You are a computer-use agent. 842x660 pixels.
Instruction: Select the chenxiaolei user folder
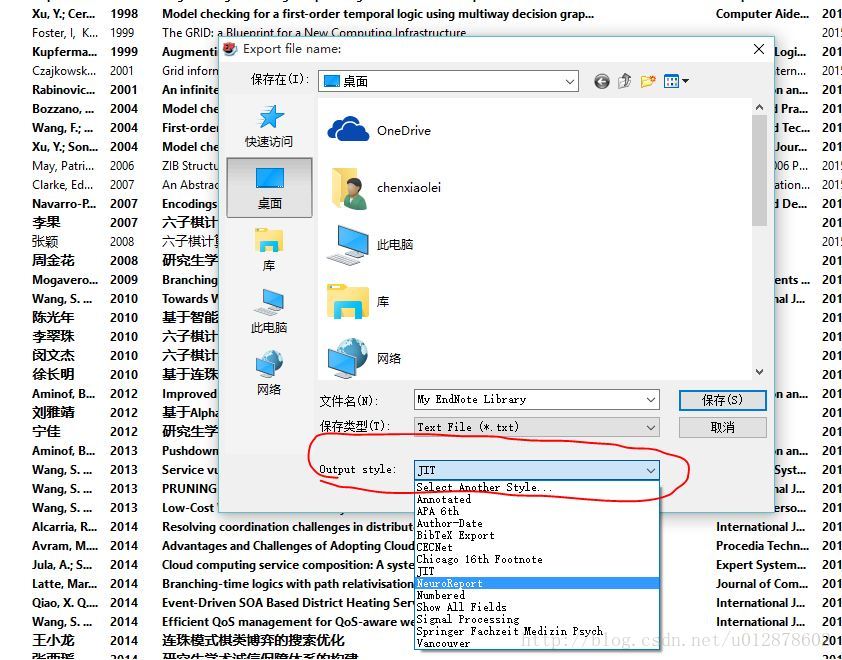coord(386,187)
